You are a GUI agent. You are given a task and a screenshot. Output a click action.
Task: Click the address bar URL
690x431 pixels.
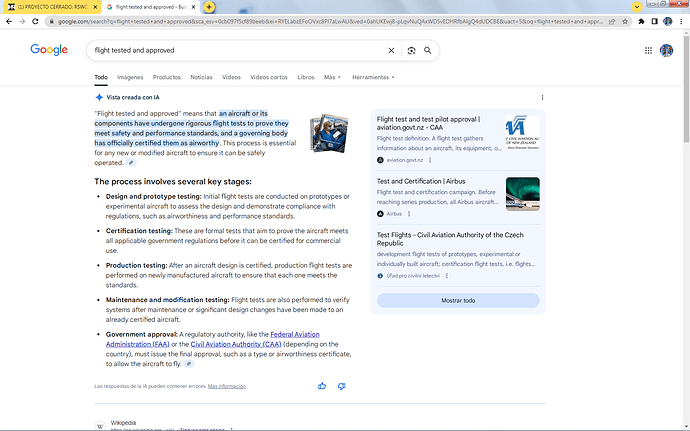pos(330,21)
